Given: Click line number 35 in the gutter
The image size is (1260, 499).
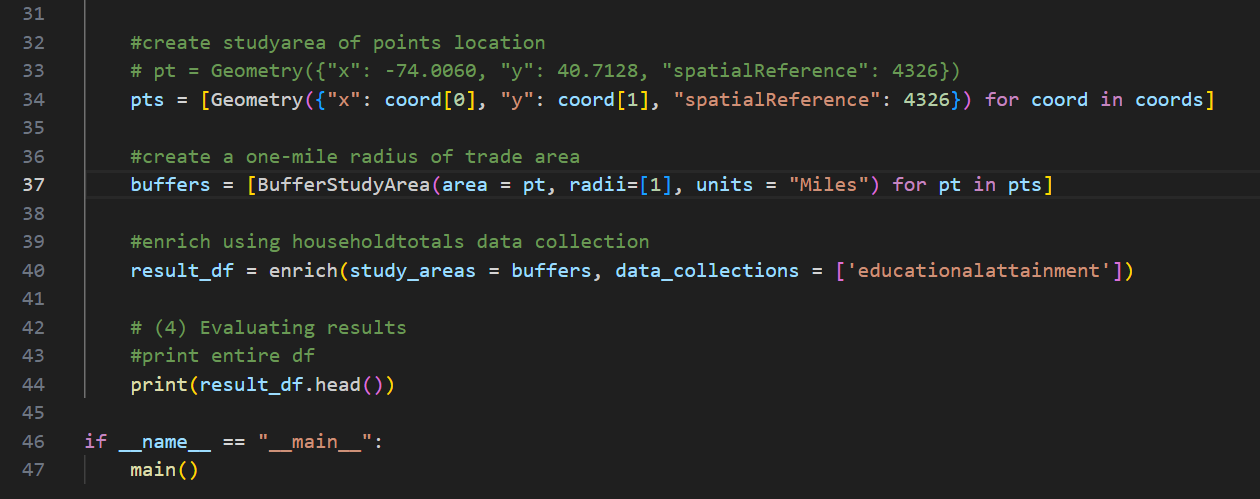Looking at the screenshot, I should (34, 128).
